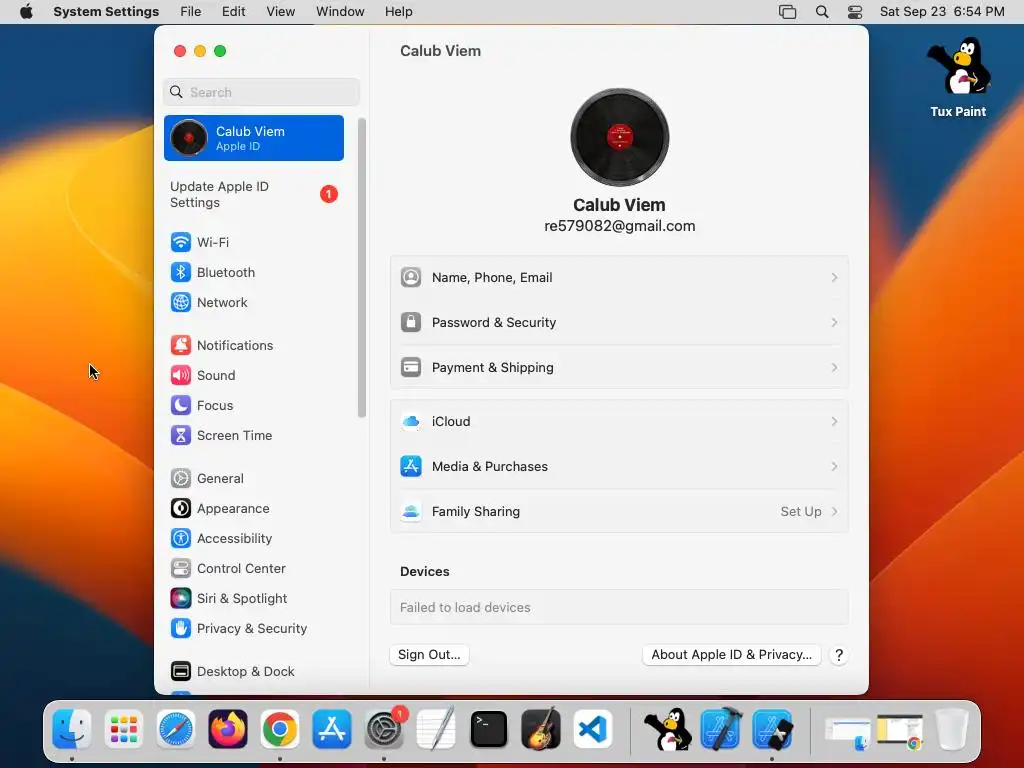This screenshot has width=1024, height=768.
Task: Click the Sign Out button
Action: point(429,654)
